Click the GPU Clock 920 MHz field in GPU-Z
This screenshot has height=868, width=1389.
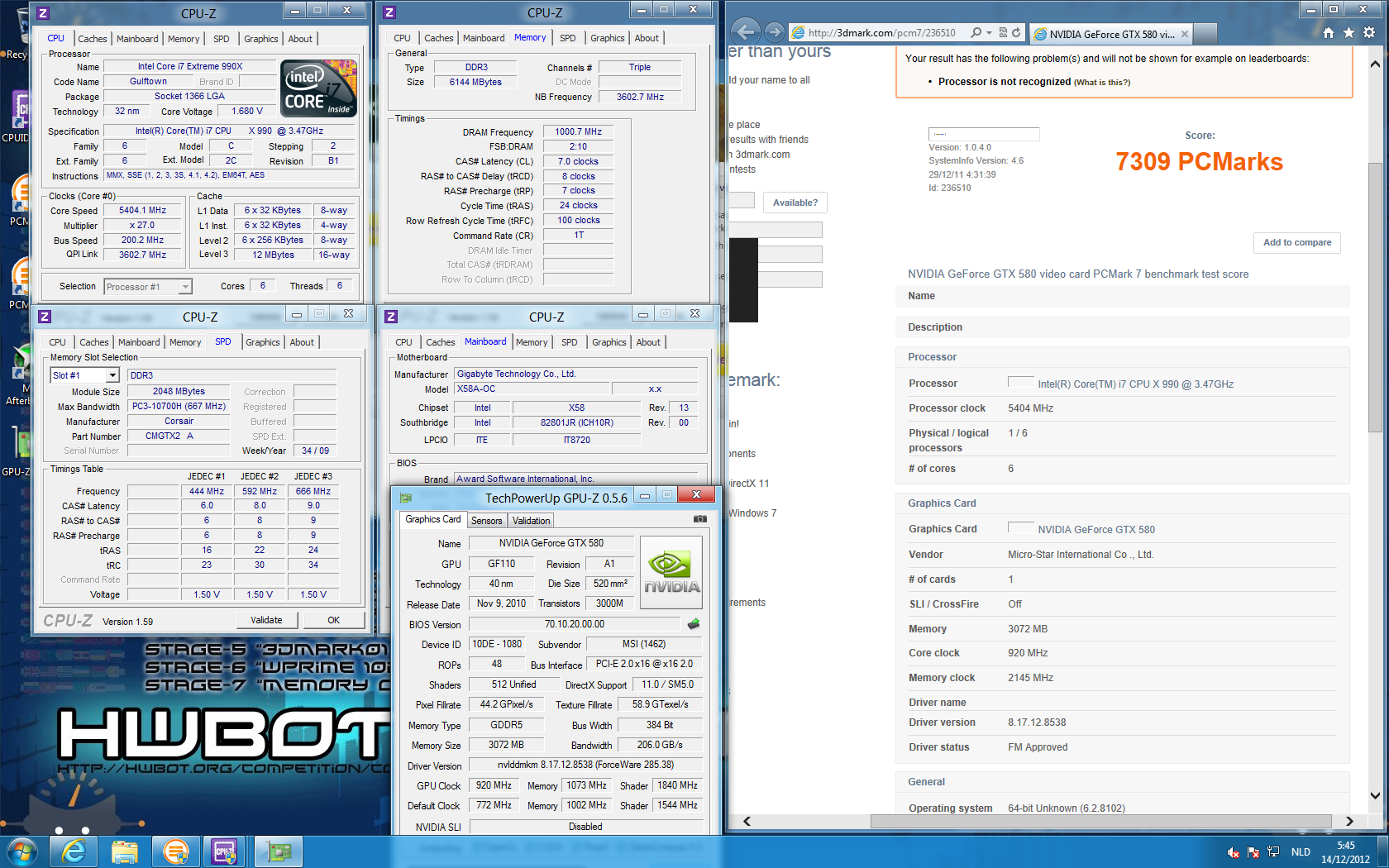coord(494,785)
